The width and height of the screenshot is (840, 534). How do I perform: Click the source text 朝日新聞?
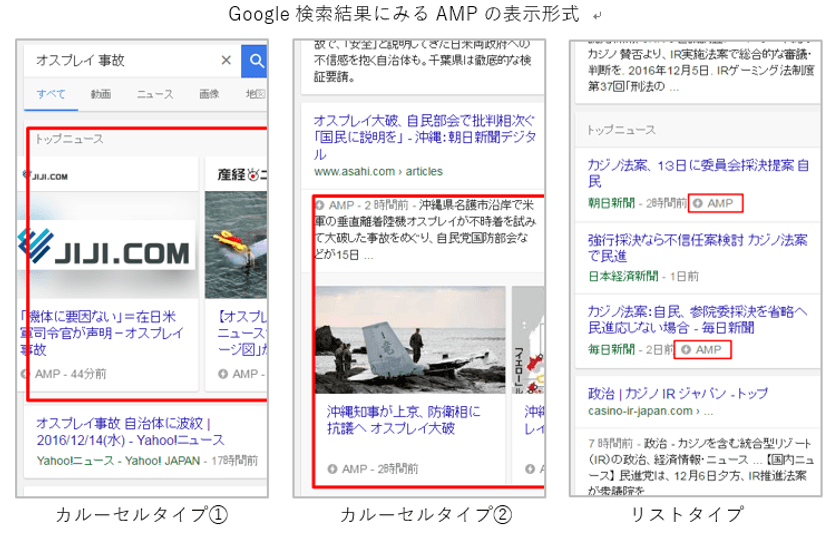pyautogui.click(x=611, y=203)
